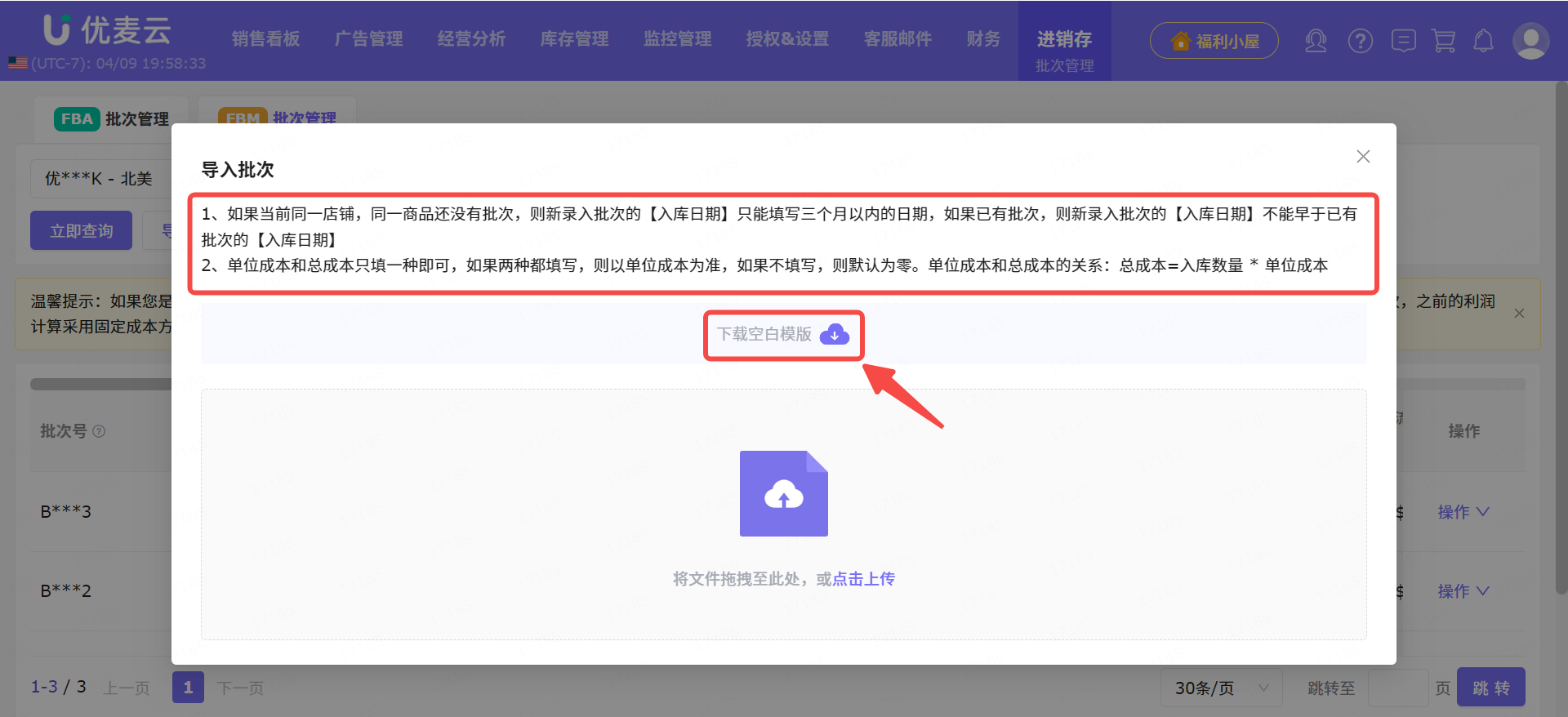This screenshot has width=1568, height=717.
Task: Switch to FBA 批次管理 tab
Action: (112, 119)
